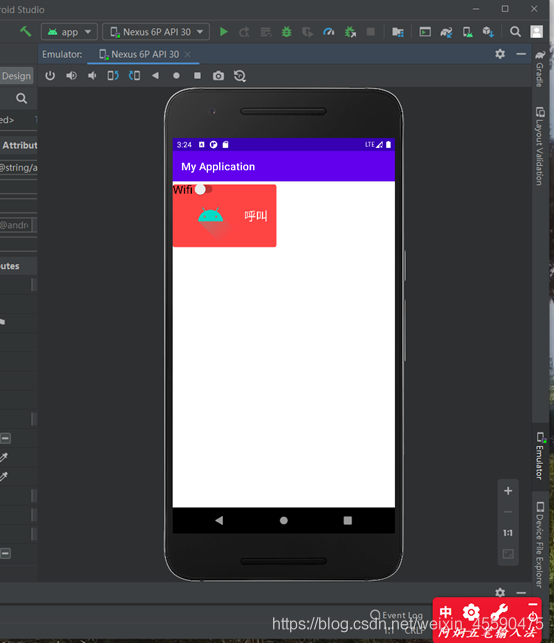Click the emulator volume down icon
The height and width of the screenshot is (643, 554).
[x=92, y=75]
